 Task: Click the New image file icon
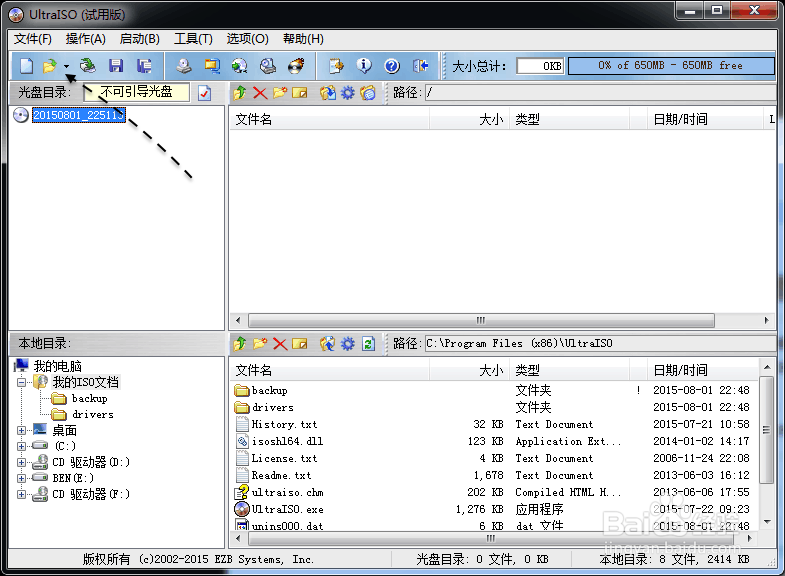coord(26,66)
